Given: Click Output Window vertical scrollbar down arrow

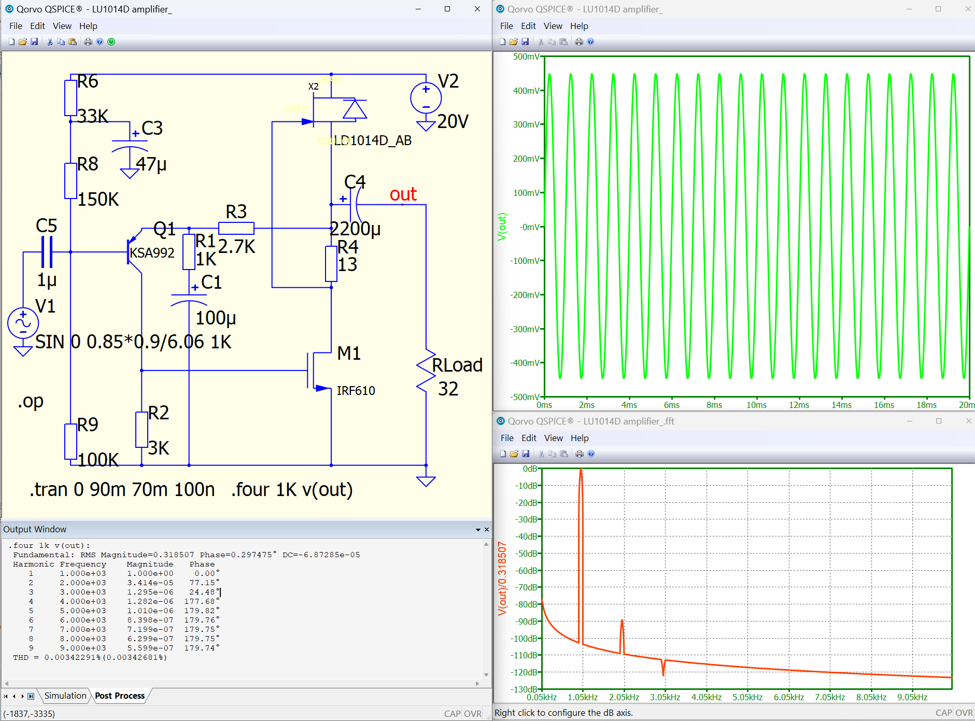Looking at the screenshot, I should click(486, 675).
